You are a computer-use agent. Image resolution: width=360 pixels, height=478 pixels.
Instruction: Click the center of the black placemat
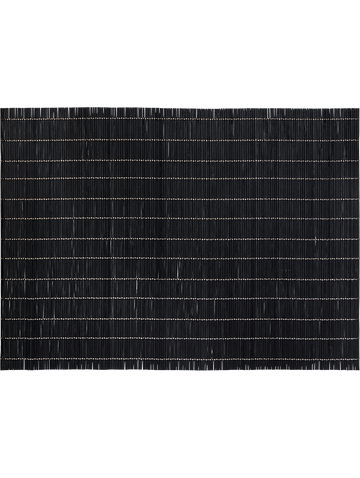(x=180, y=239)
